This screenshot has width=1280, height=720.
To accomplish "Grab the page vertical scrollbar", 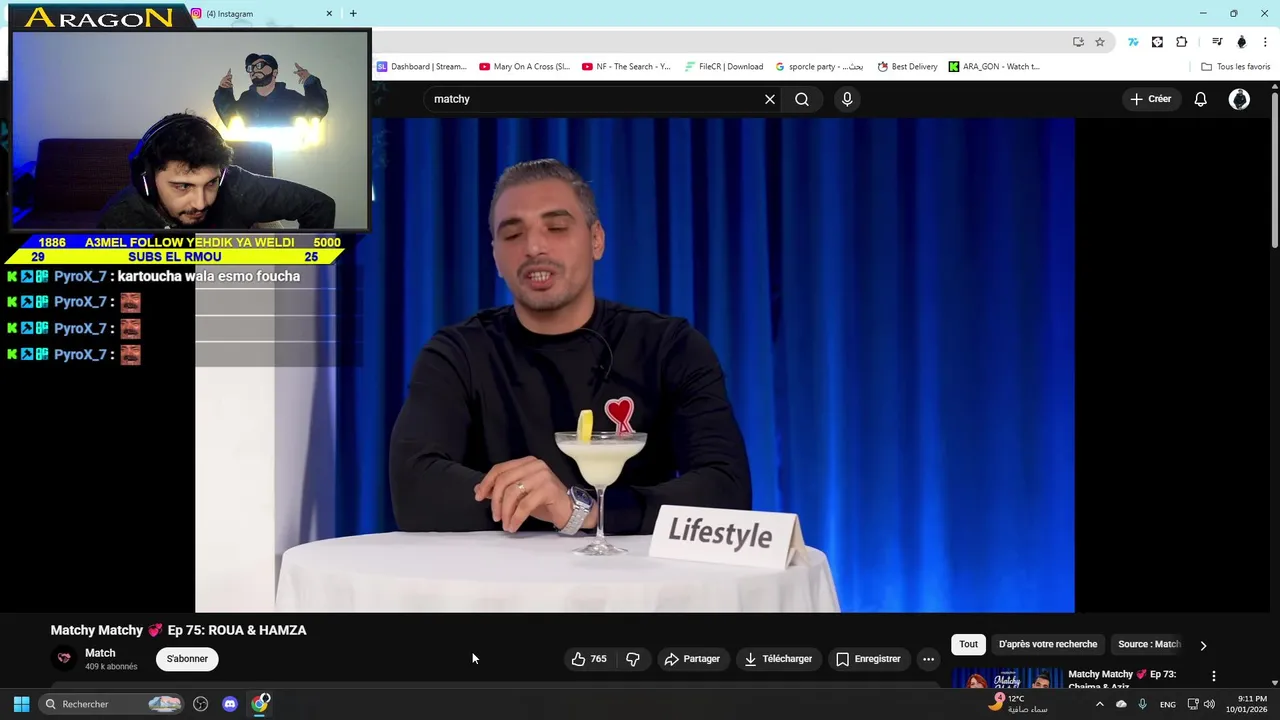I will tap(1275, 170).
